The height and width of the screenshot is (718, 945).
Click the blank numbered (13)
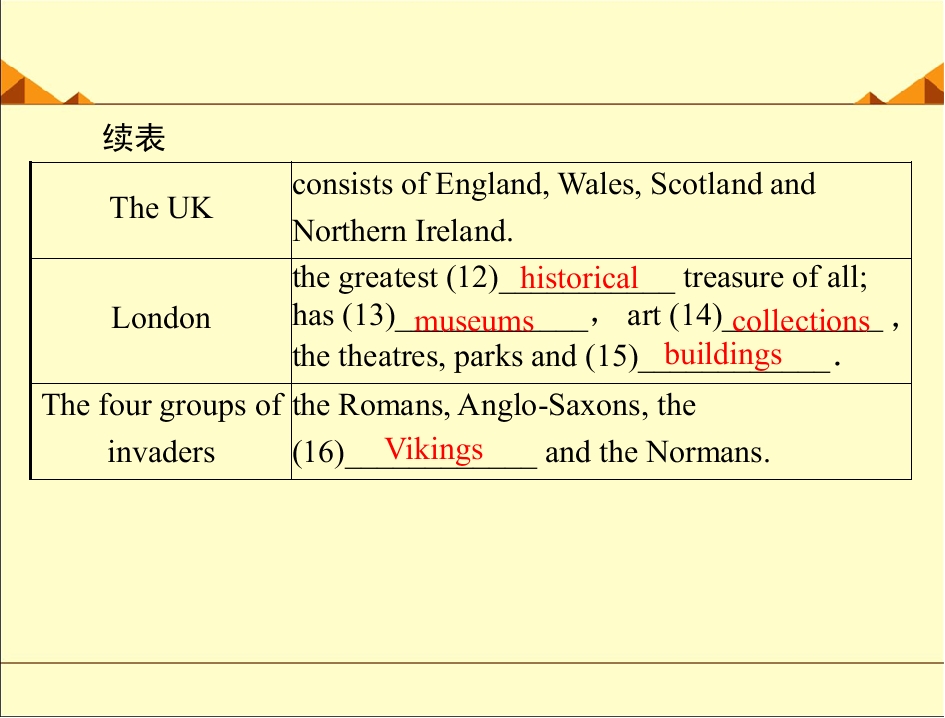click(x=491, y=320)
